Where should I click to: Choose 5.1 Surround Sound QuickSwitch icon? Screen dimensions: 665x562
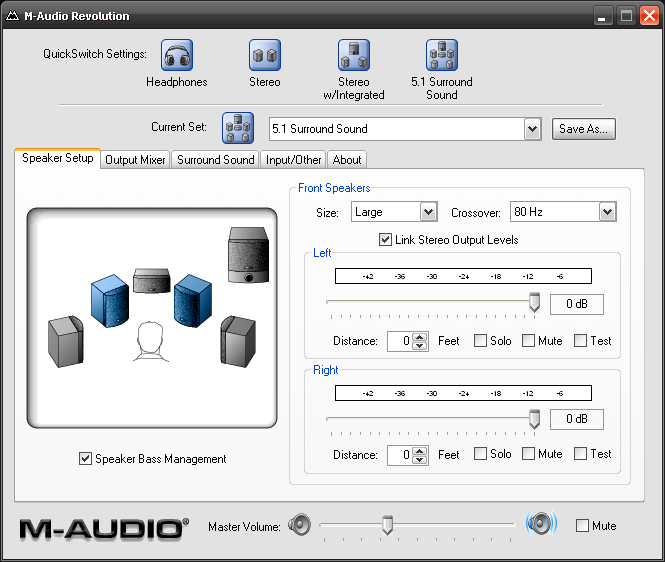(442, 55)
